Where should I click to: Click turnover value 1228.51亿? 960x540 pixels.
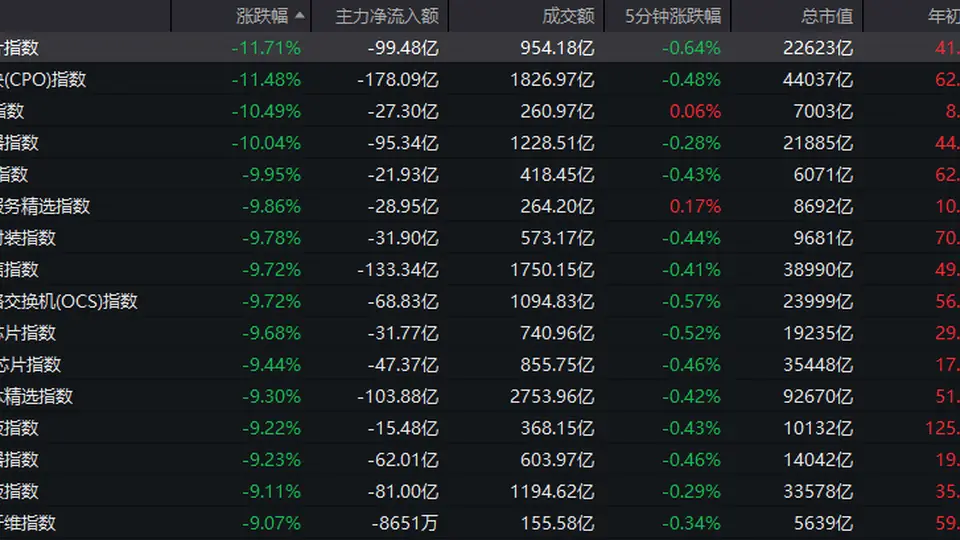click(552, 143)
